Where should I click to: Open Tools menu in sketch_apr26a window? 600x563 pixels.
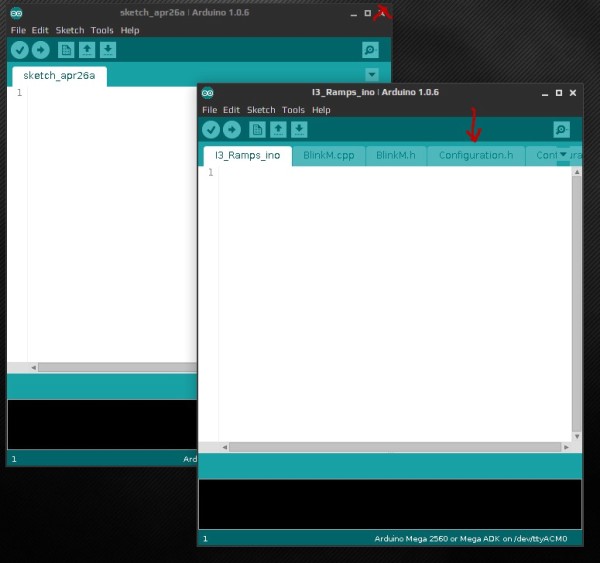[102, 31]
